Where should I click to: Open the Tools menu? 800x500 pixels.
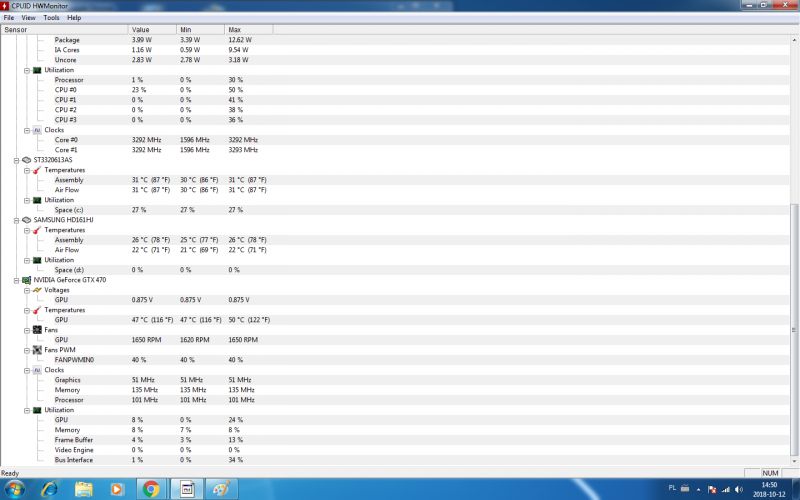point(51,17)
